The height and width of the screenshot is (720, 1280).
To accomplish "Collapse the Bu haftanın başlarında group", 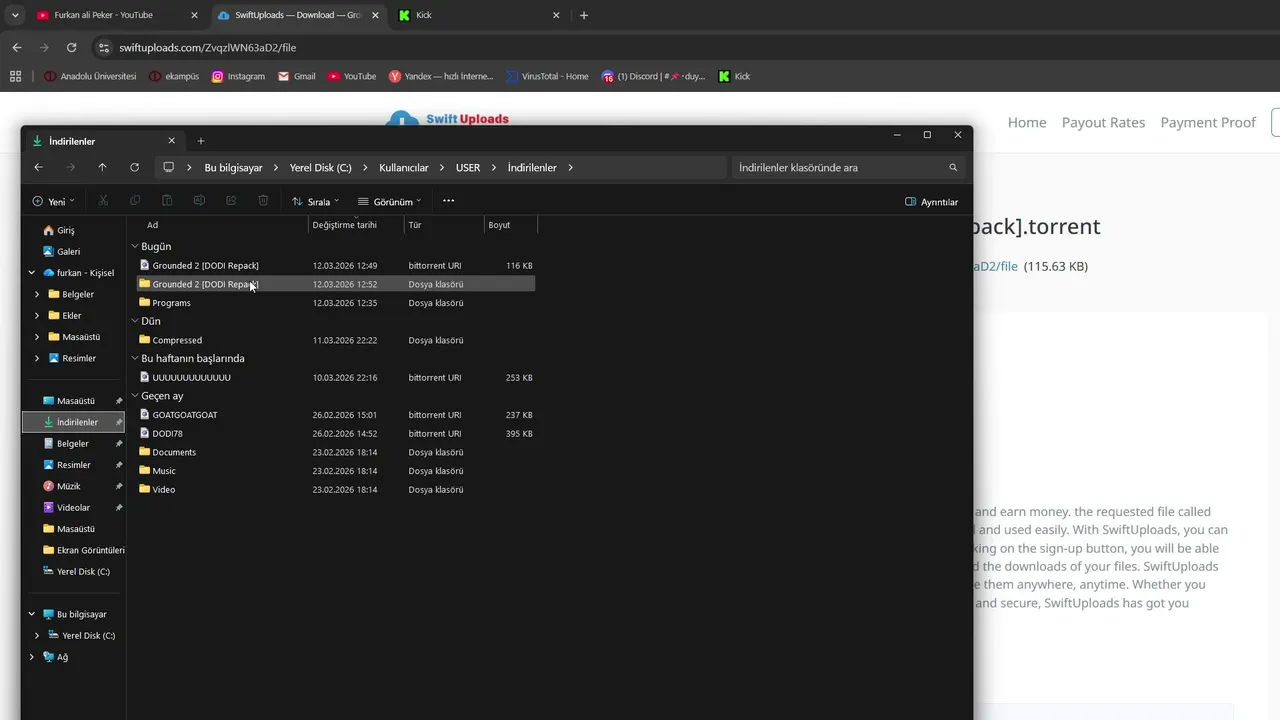I will click(x=135, y=358).
